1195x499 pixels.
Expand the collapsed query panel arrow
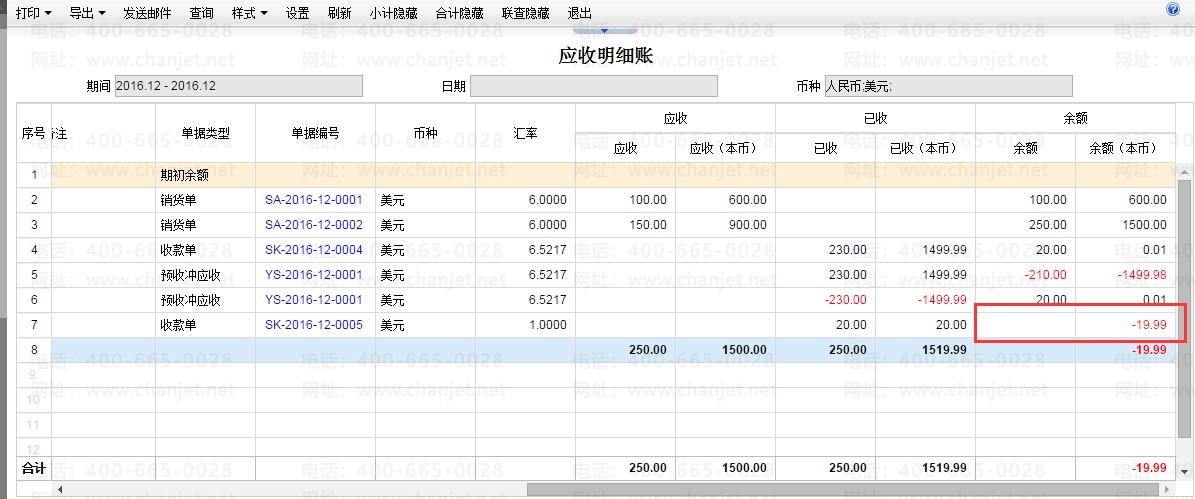[x=604, y=30]
